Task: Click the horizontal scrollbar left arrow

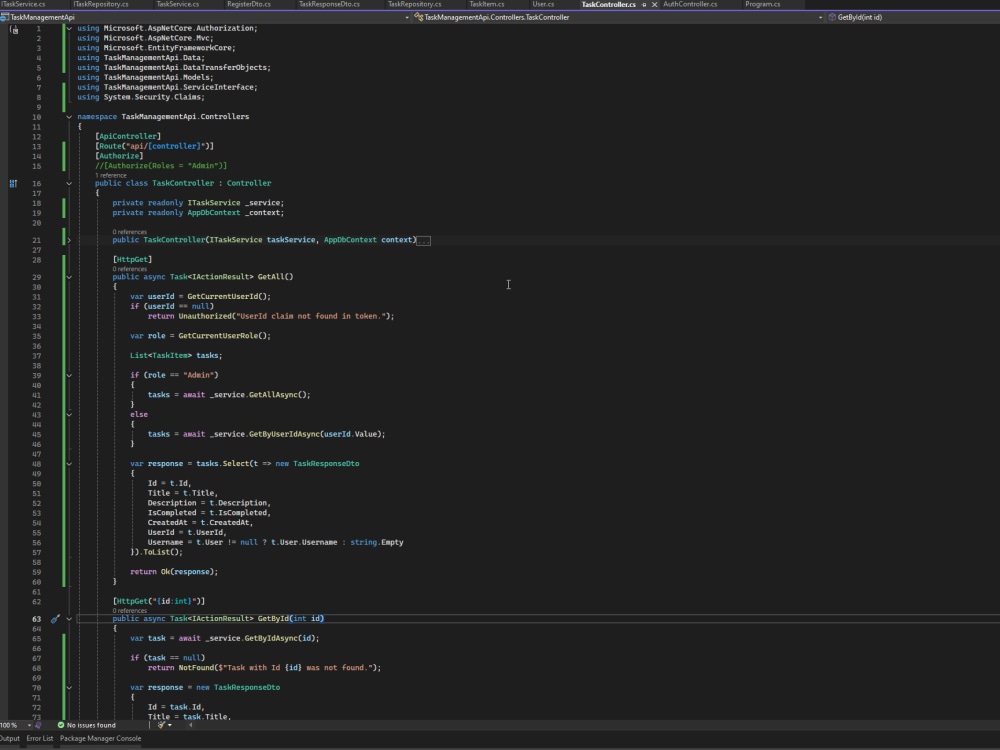Action: [x=190, y=725]
